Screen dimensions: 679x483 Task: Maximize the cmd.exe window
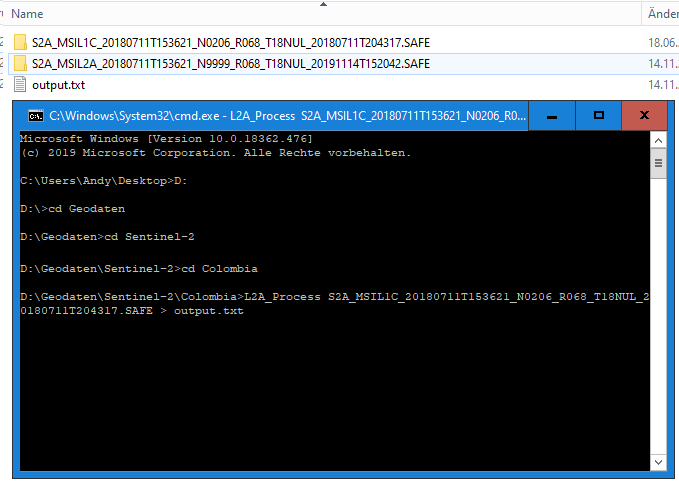coord(598,116)
